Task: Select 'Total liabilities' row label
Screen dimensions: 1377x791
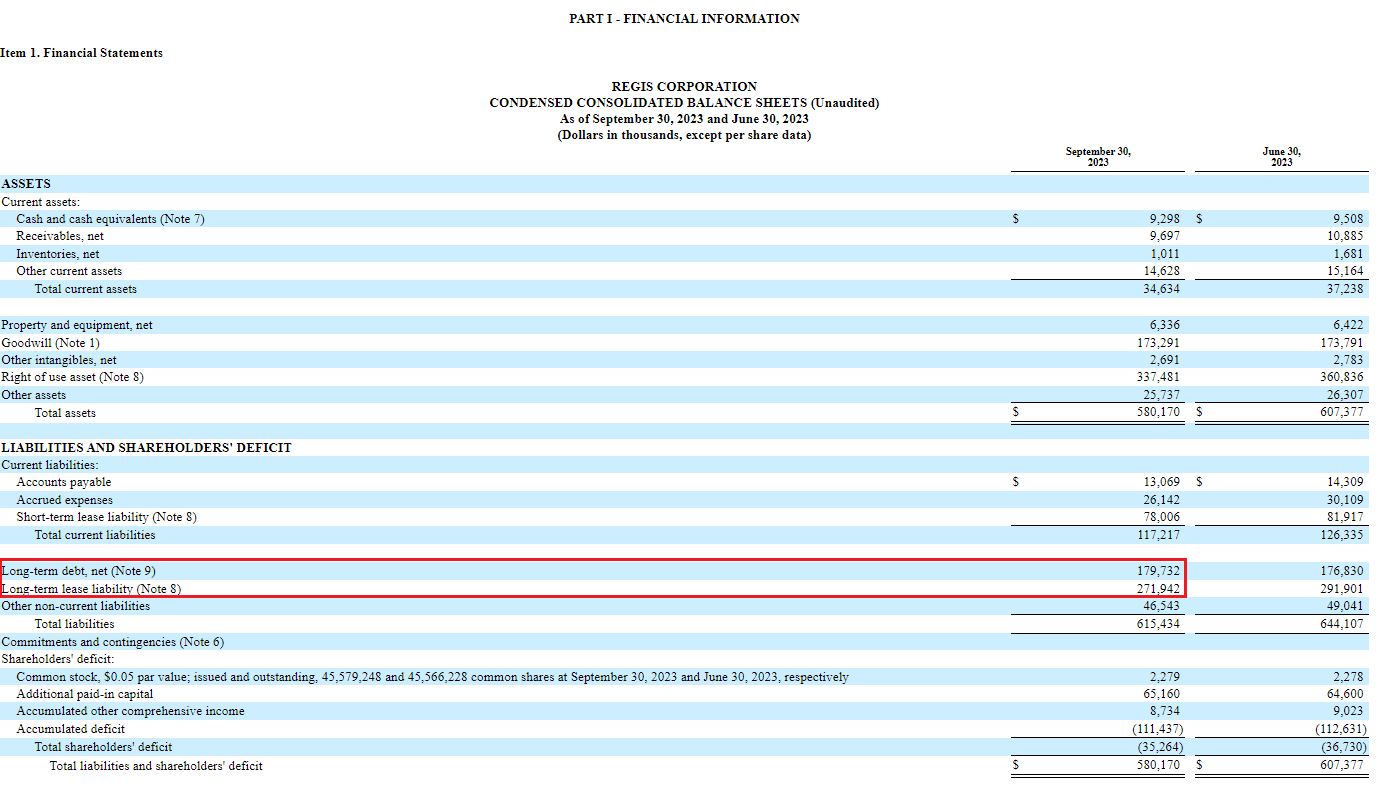Action: coord(74,624)
